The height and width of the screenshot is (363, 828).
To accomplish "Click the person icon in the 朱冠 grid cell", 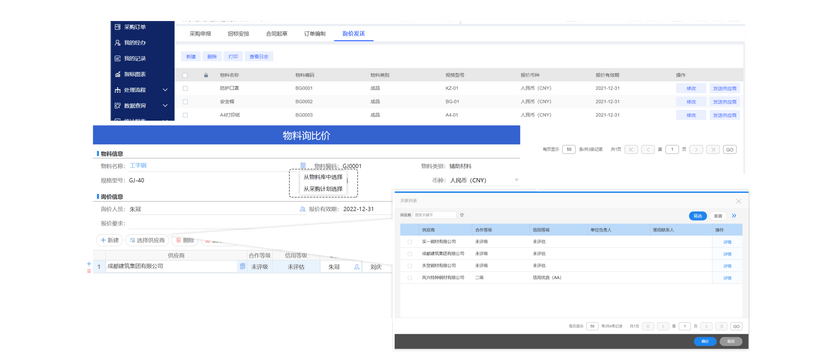I will point(357,267).
